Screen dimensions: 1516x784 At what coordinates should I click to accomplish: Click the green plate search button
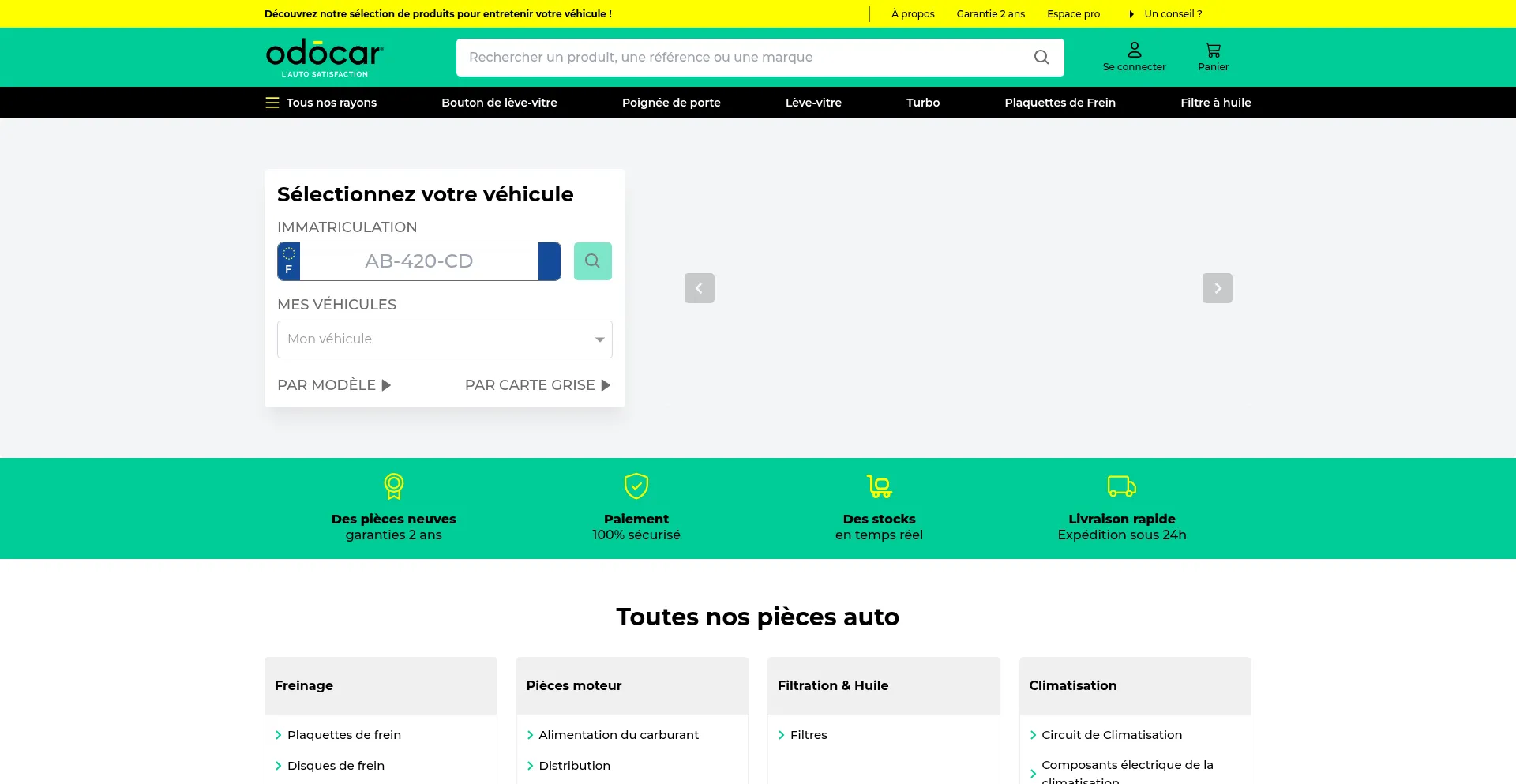(593, 261)
